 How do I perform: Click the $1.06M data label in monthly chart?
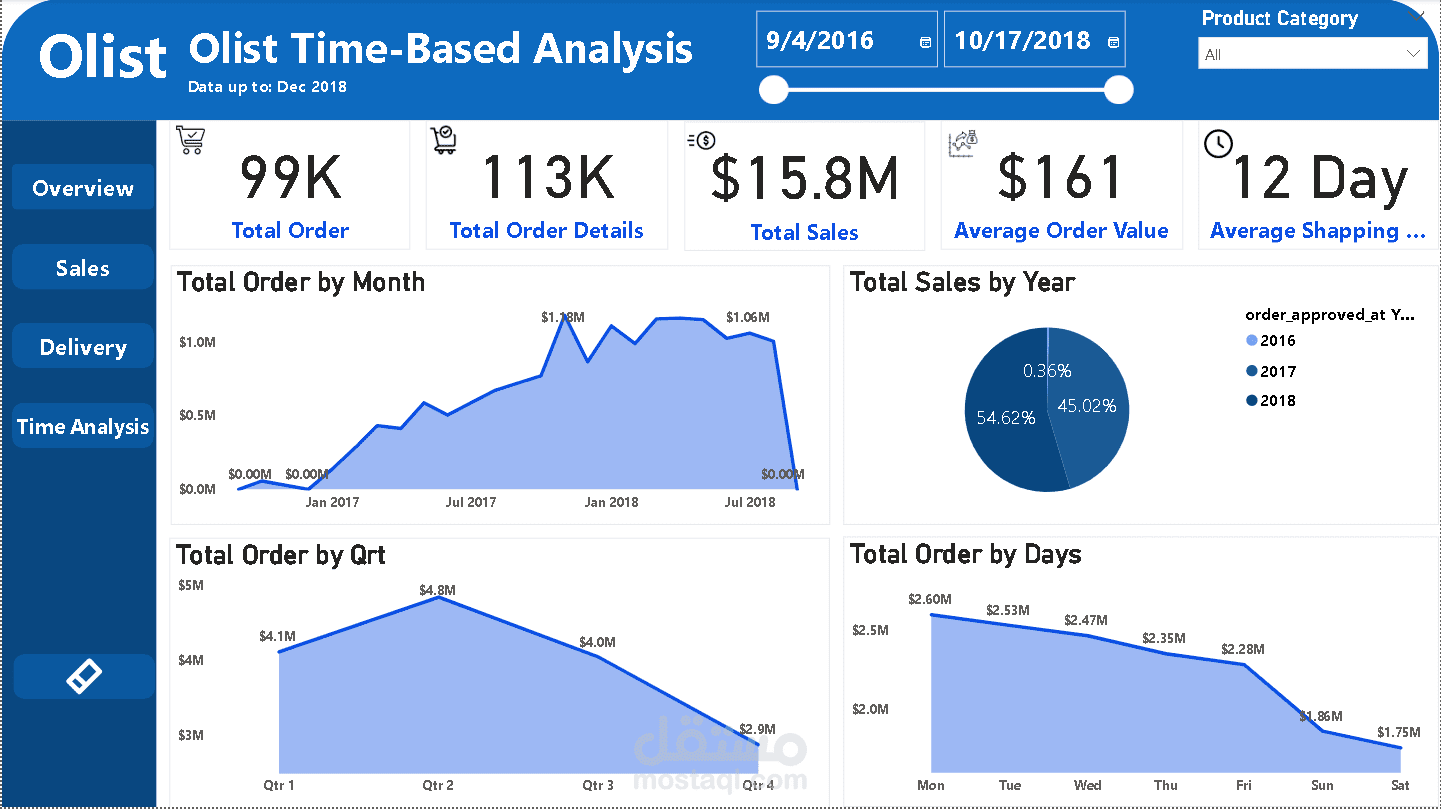(748, 317)
